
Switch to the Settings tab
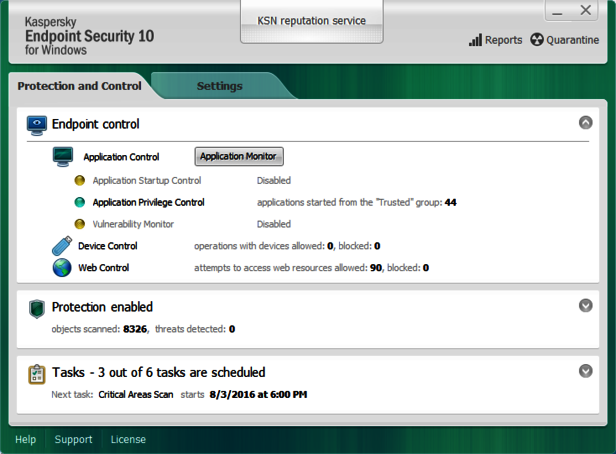click(219, 86)
